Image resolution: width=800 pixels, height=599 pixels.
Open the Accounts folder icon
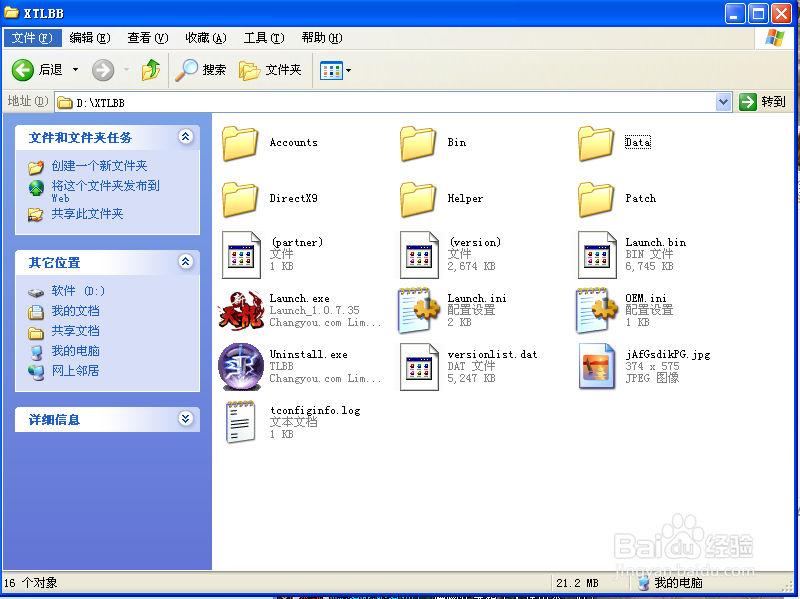(240, 143)
